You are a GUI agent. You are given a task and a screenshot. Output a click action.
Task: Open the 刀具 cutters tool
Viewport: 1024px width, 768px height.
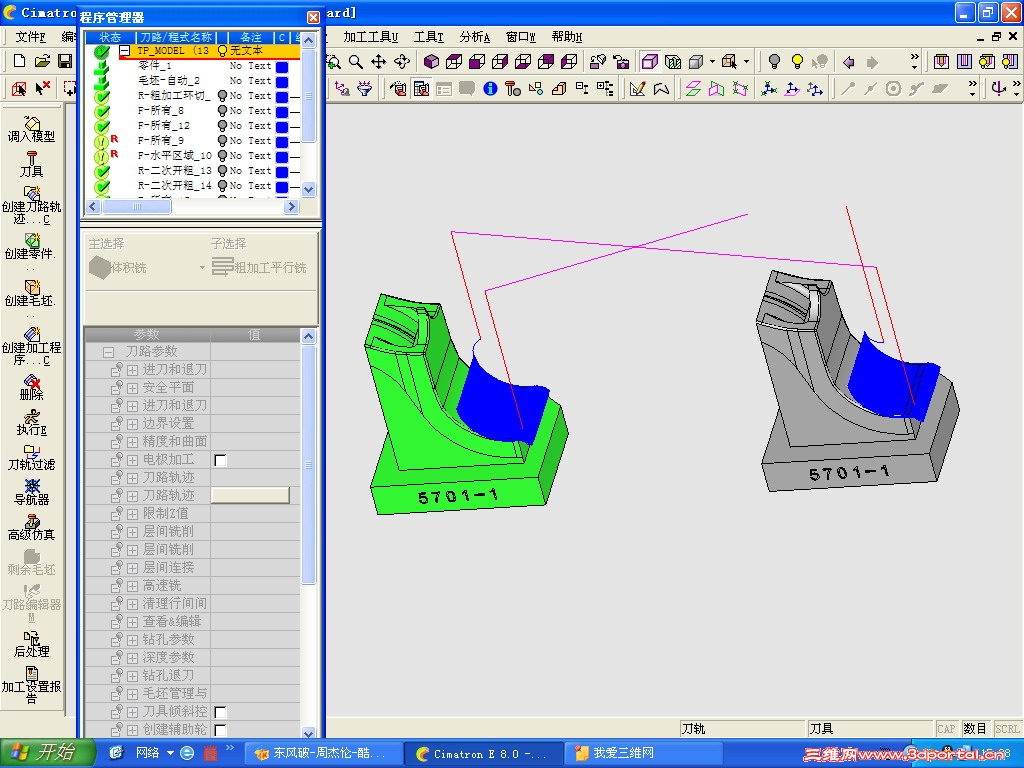click(31, 164)
